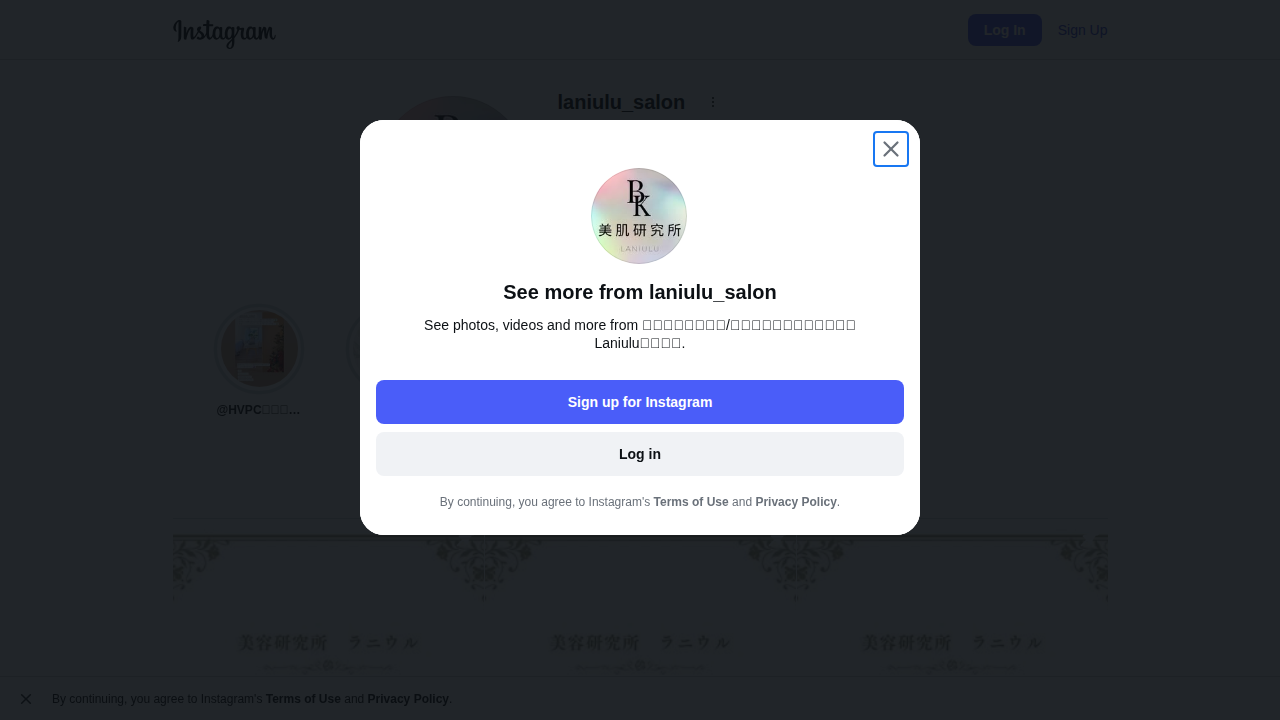
Task: Open Terms of Use in bottom banner
Action: [x=303, y=699]
